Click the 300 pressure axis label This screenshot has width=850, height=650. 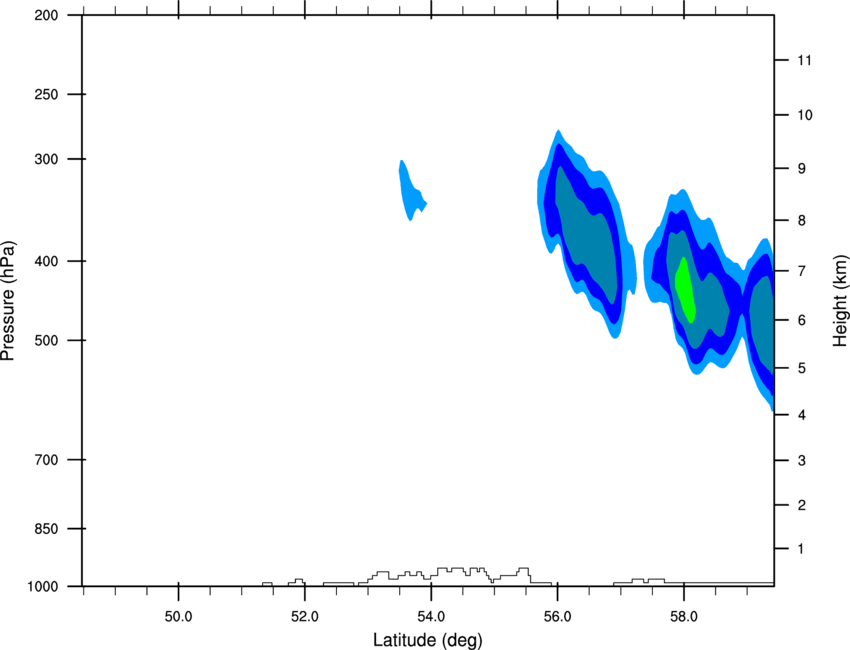(x=46, y=159)
